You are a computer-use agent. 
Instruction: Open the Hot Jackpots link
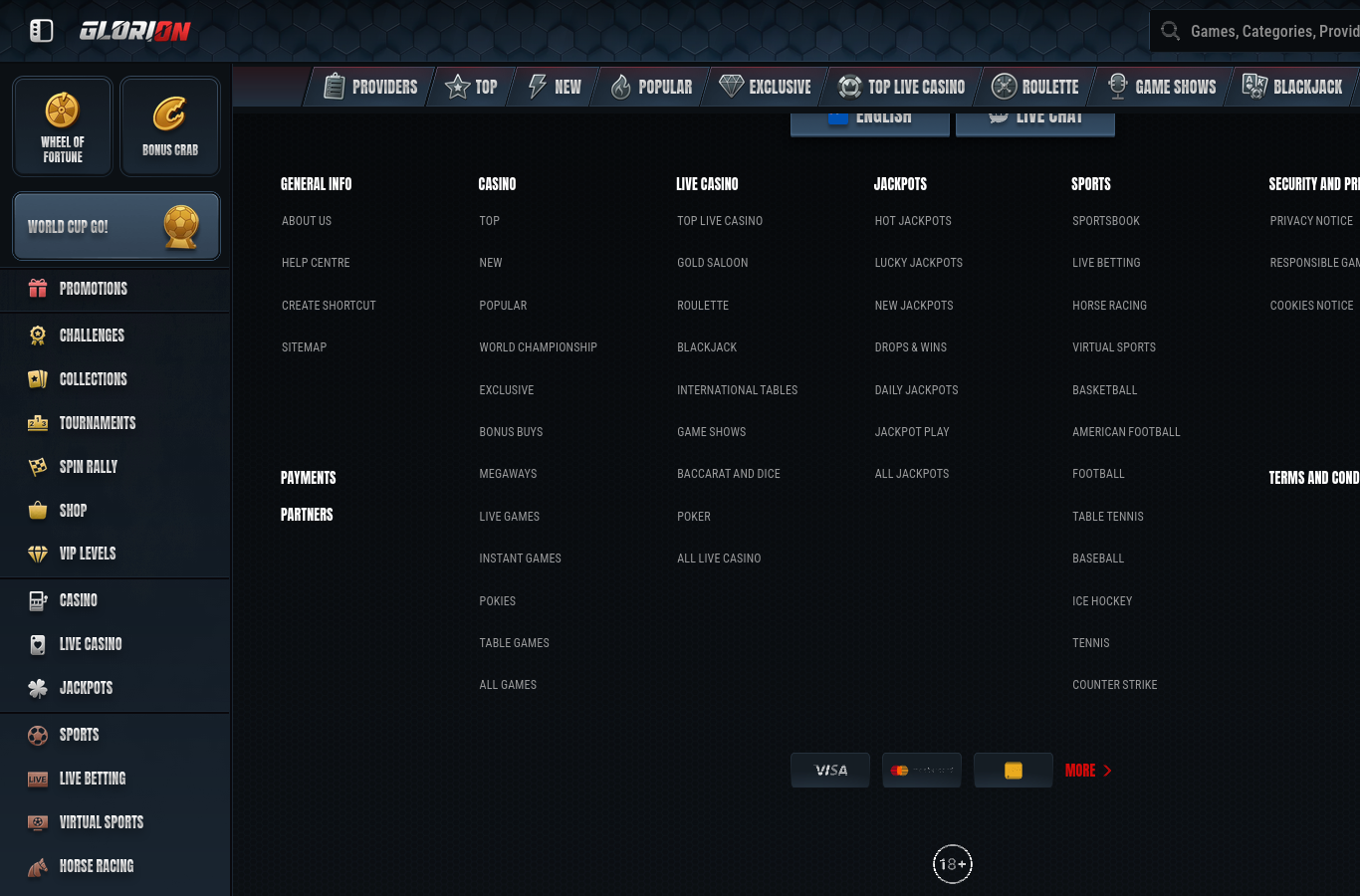(x=913, y=221)
